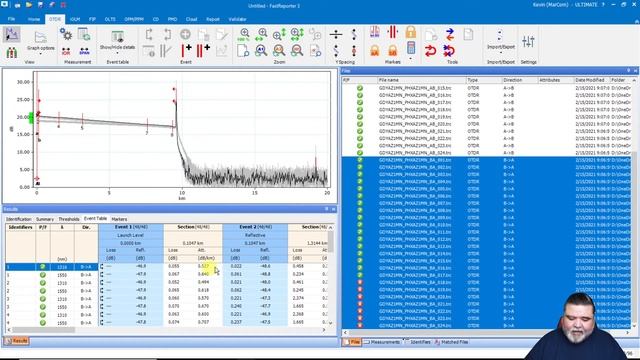
Task: Open folder icon in quick access toolbar
Action: coord(29,5)
